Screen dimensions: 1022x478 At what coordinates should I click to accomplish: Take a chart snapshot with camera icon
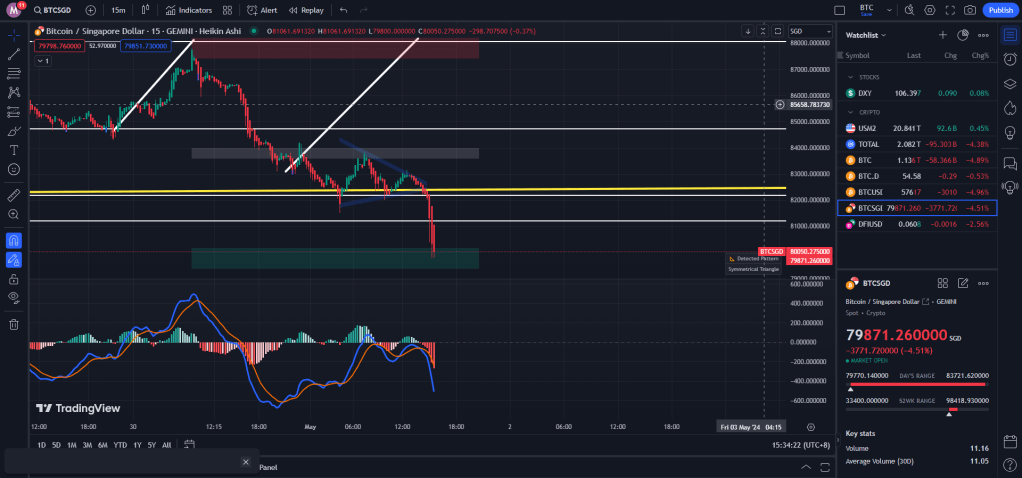969,10
